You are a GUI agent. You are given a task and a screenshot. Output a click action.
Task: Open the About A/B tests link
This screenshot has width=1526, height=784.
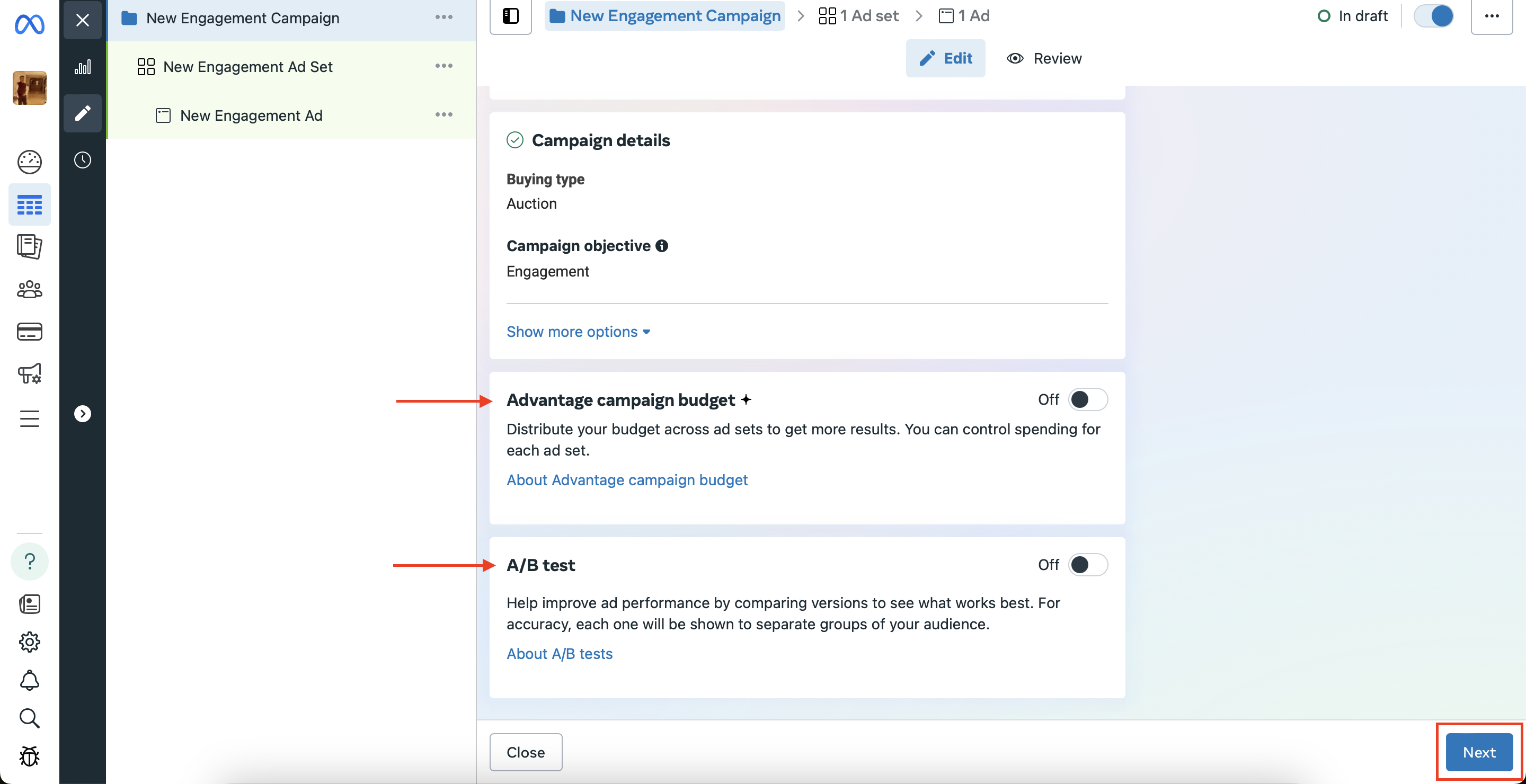click(x=559, y=654)
